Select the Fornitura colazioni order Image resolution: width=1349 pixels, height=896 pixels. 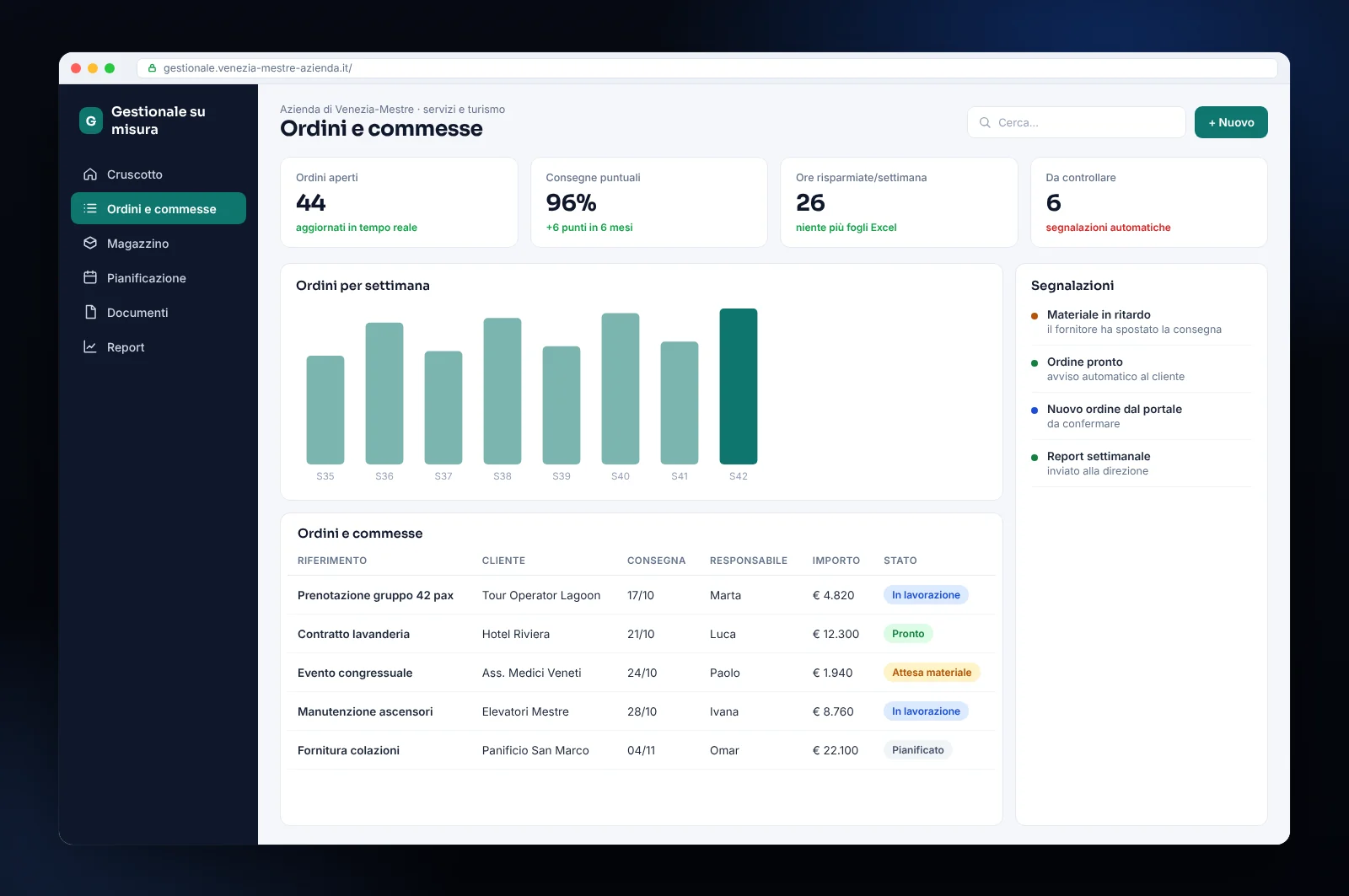pyautogui.click(x=642, y=750)
